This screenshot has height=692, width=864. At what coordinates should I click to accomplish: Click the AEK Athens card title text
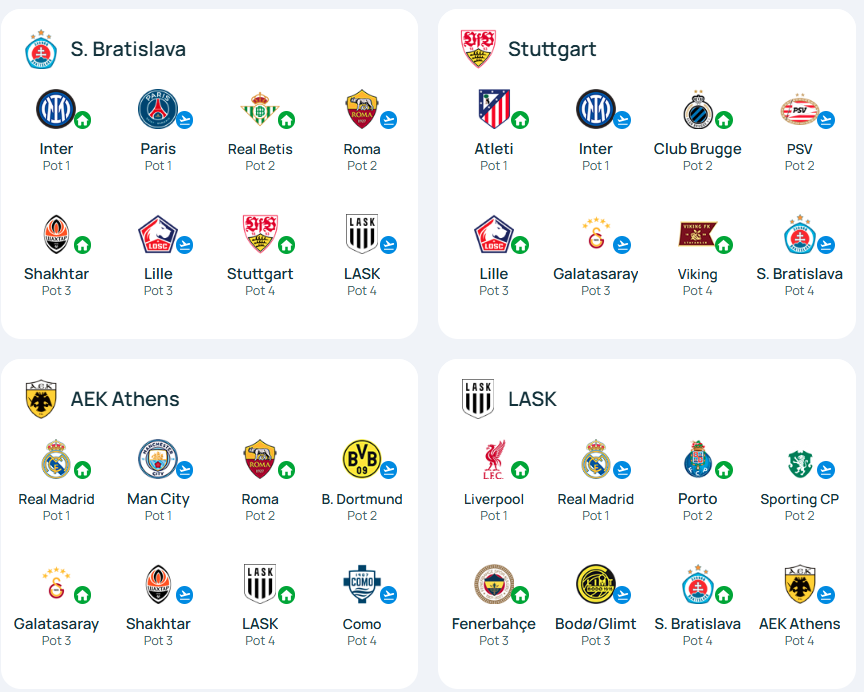tap(125, 399)
